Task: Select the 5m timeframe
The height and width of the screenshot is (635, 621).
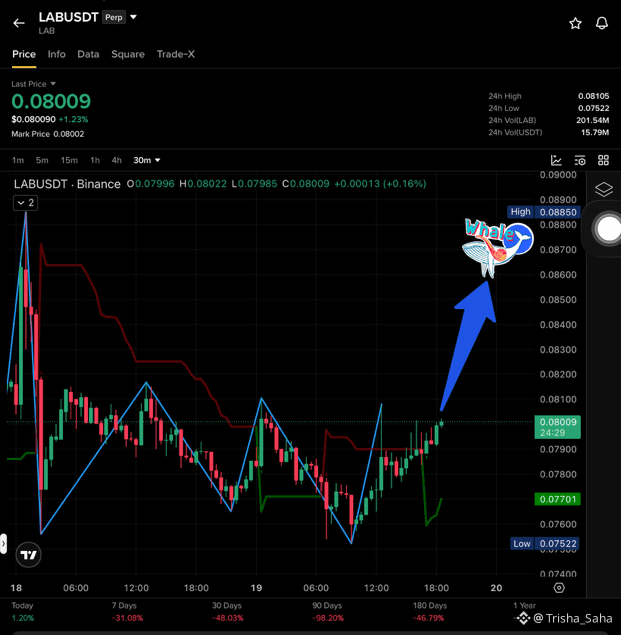Action: coord(42,160)
